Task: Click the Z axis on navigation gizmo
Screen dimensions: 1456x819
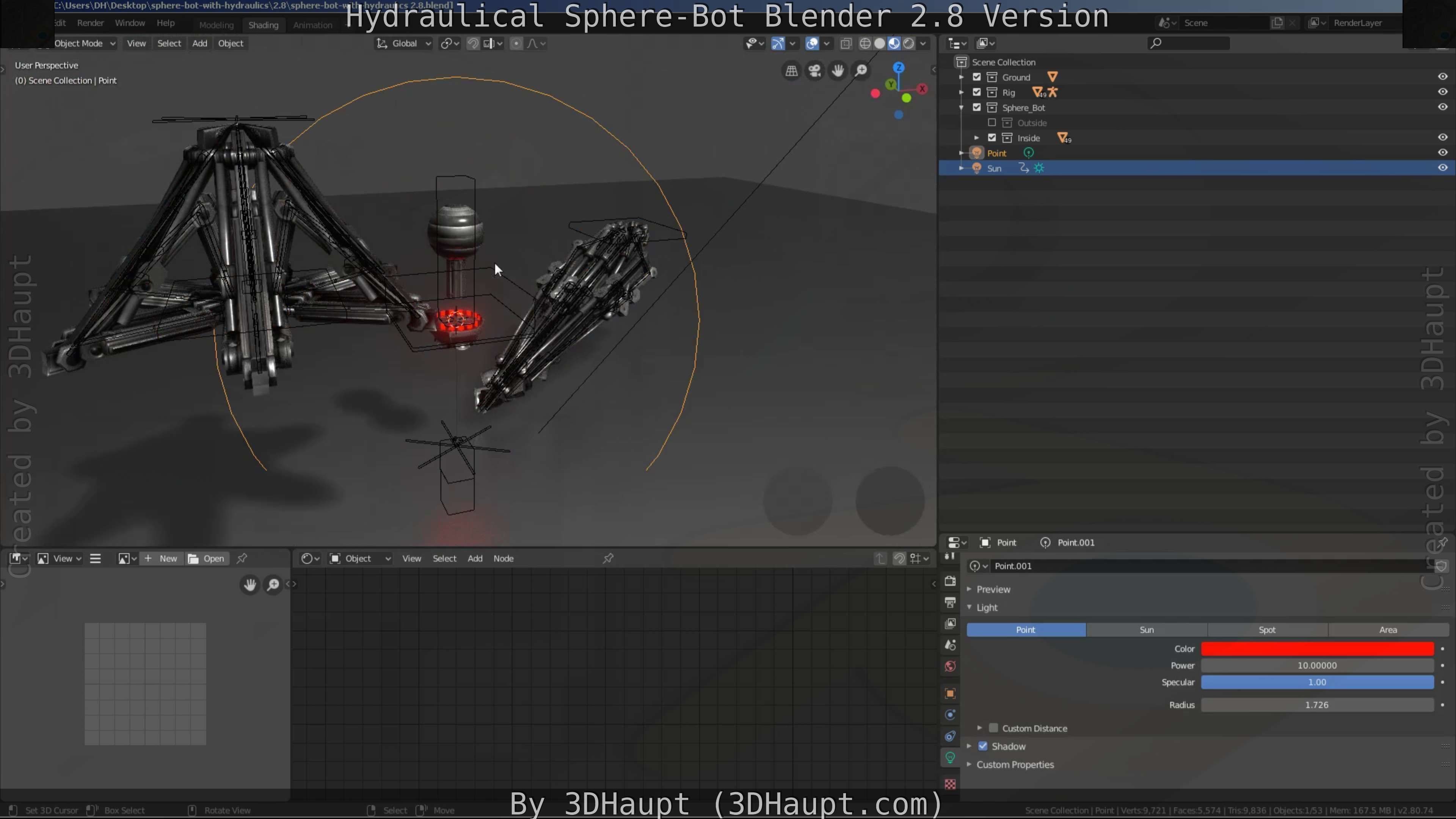Action: 899,67
